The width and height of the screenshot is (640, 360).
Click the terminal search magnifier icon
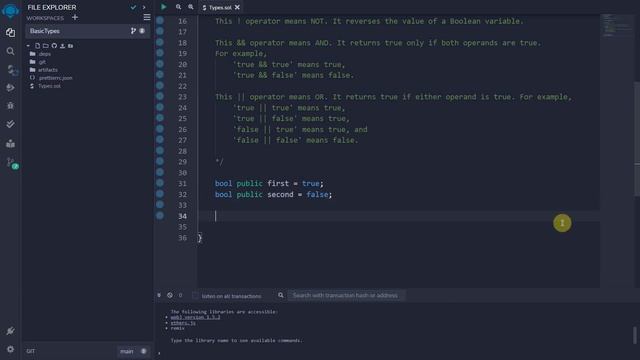click(x=281, y=295)
